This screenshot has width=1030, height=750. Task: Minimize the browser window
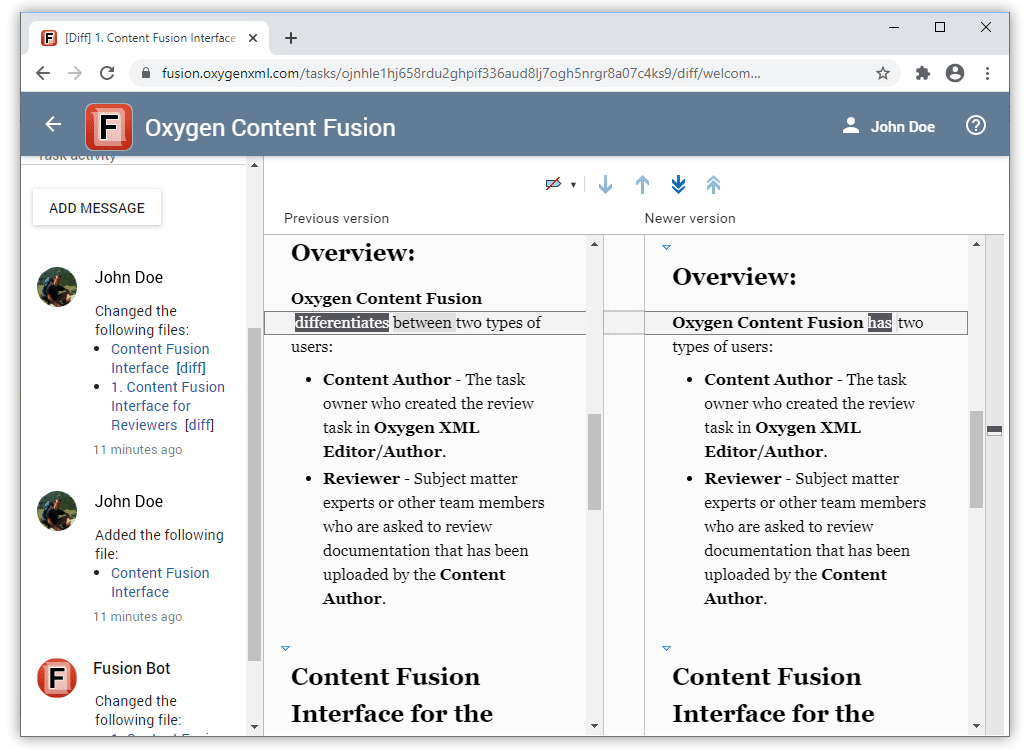click(x=893, y=27)
